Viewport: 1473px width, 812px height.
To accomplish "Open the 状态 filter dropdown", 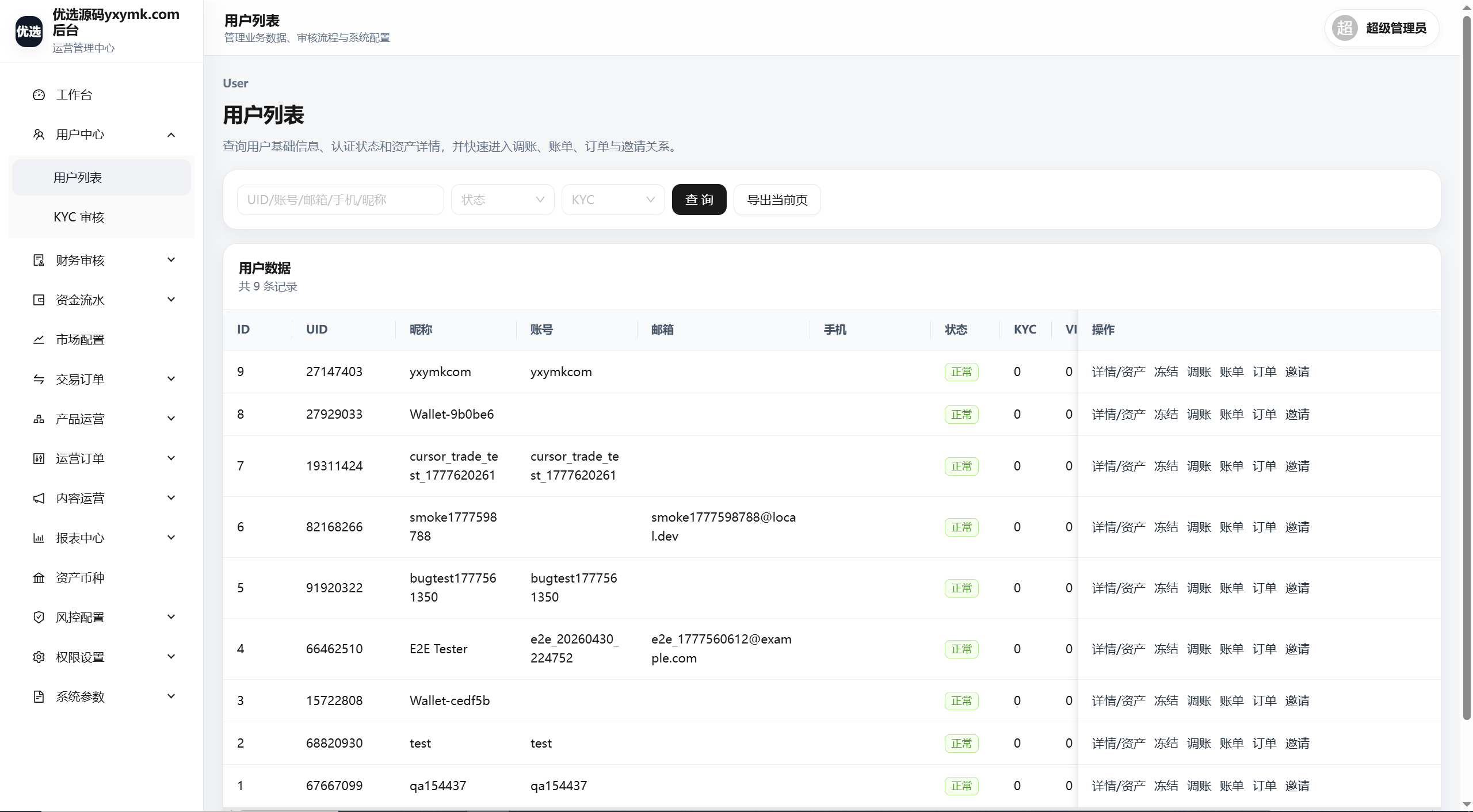I will point(502,200).
